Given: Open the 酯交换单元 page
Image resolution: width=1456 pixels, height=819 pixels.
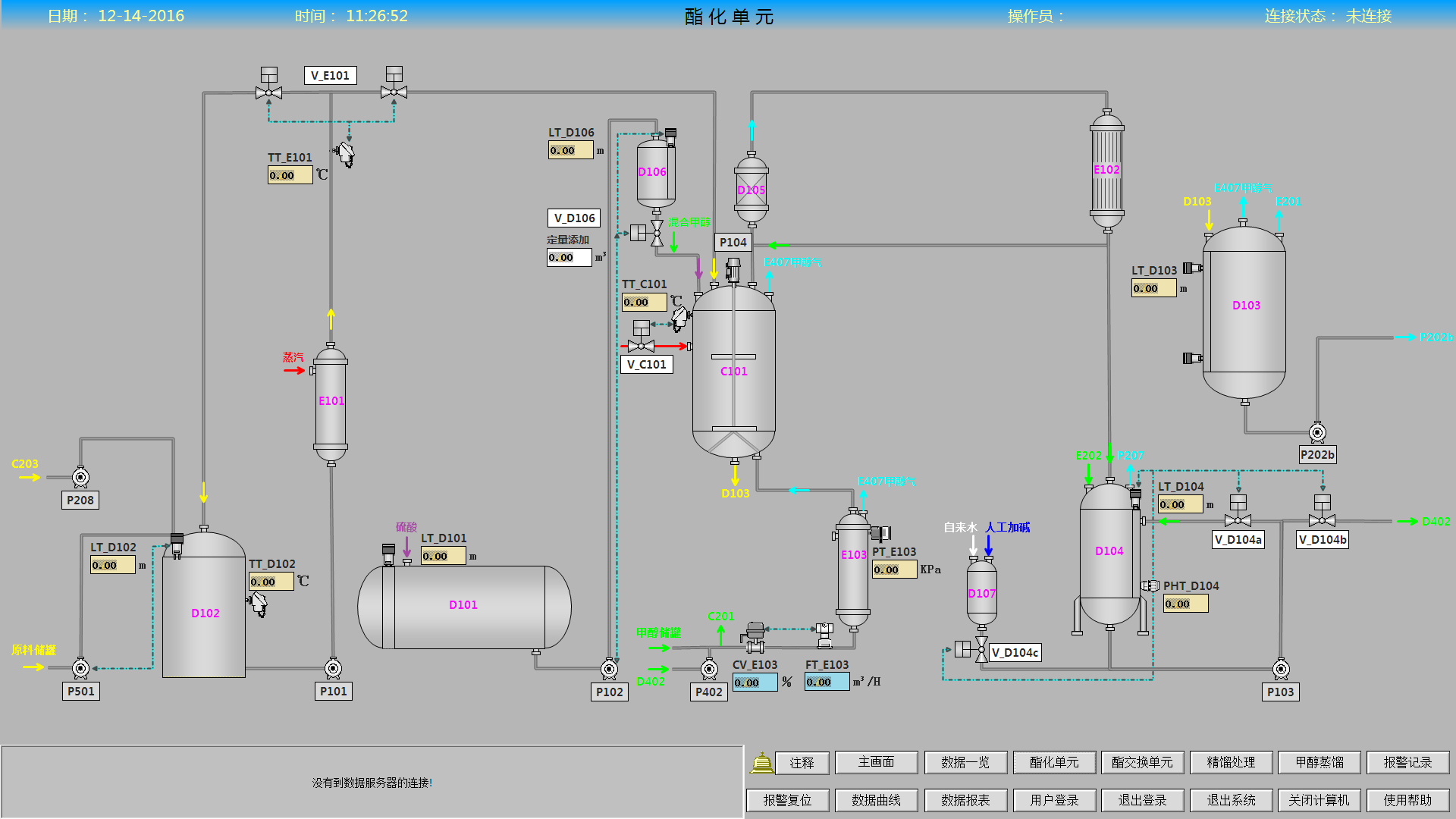Looking at the screenshot, I should 1142,762.
